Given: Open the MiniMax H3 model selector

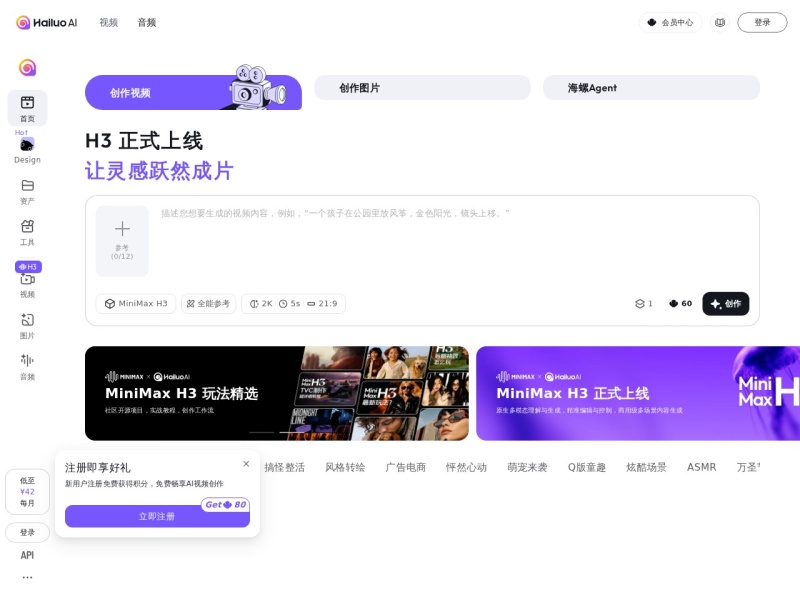Looking at the screenshot, I should (136, 304).
